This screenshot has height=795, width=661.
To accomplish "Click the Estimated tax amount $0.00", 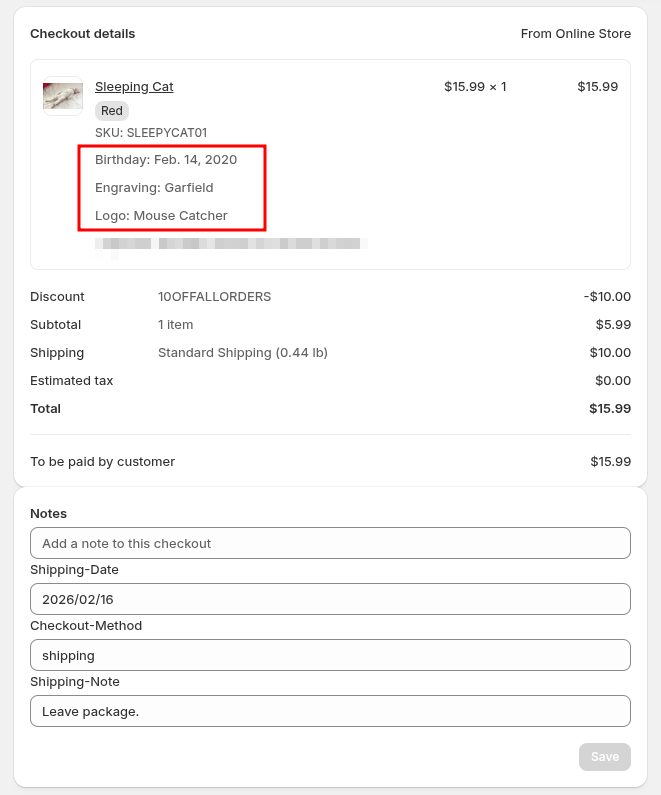I will click(612, 381).
